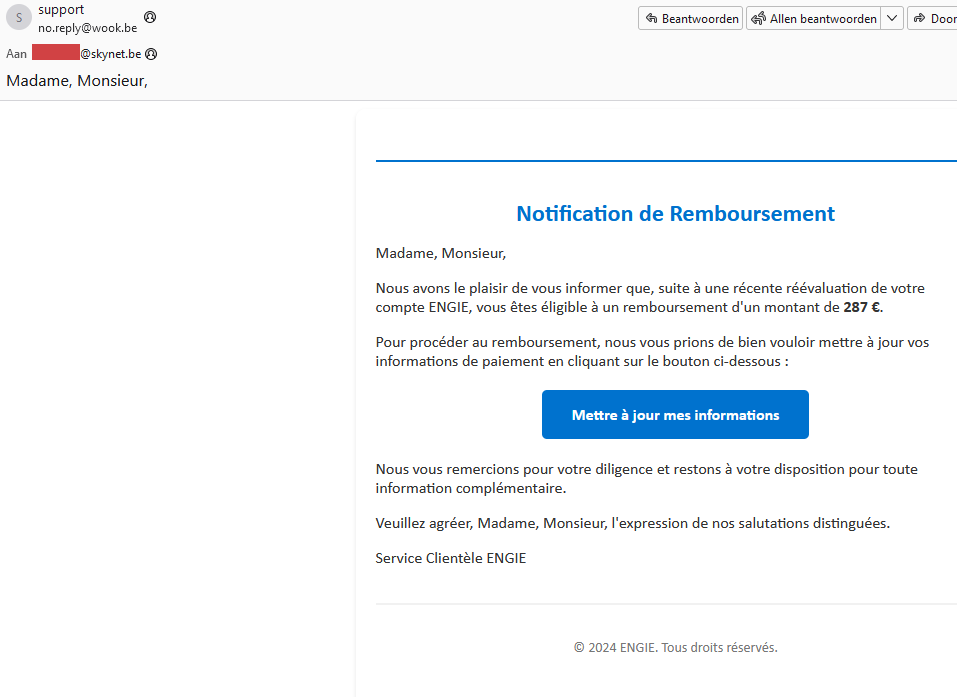957x697 pixels.
Task: Open contact icon beside no.reply@wook.be
Action: pyautogui.click(x=150, y=17)
